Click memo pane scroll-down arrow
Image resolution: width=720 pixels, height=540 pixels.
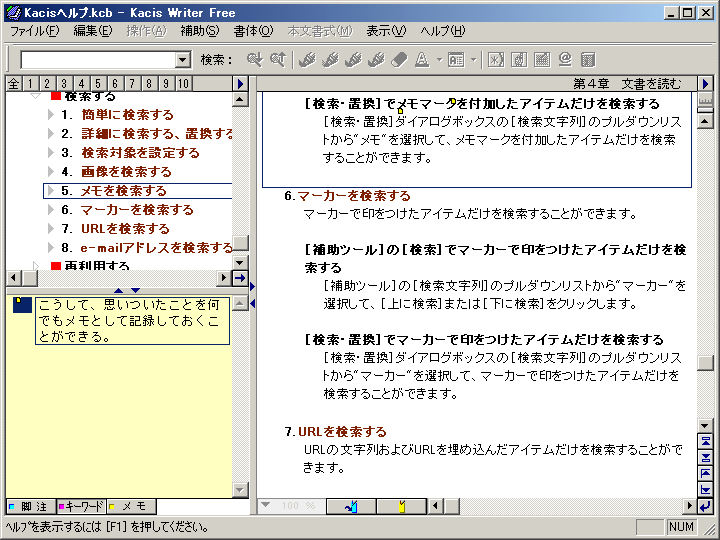click(240, 489)
